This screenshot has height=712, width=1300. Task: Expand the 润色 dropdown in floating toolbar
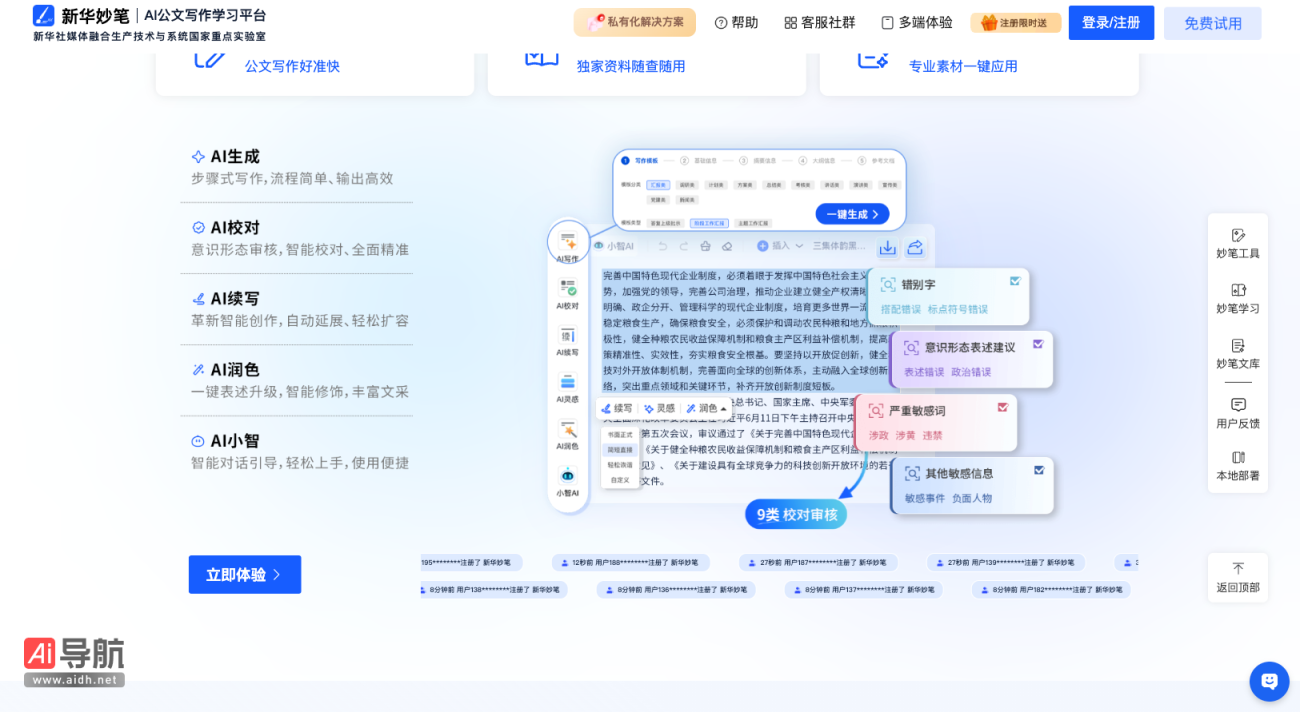pos(708,408)
